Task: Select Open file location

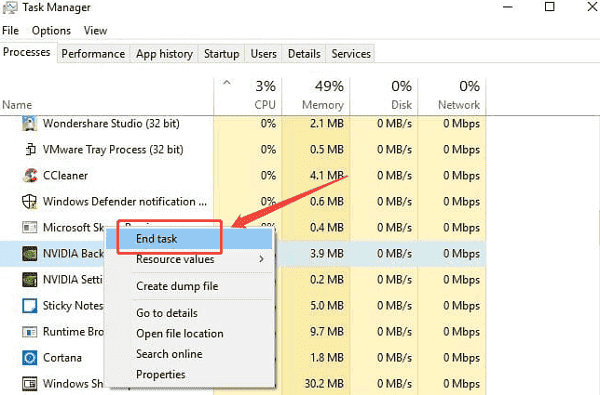Action: click(x=189, y=333)
